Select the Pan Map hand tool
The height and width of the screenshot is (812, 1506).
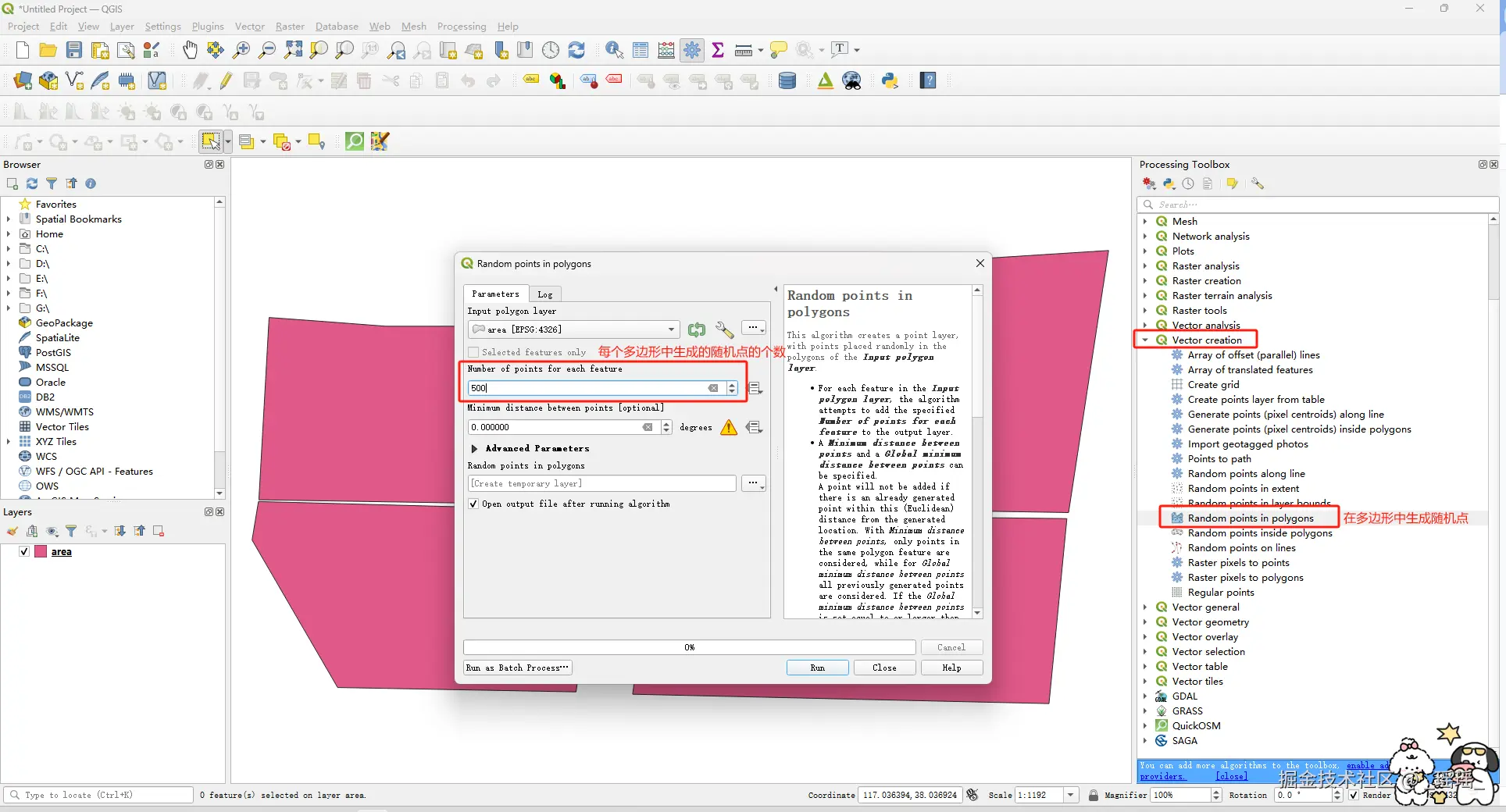tap(190, 50)
